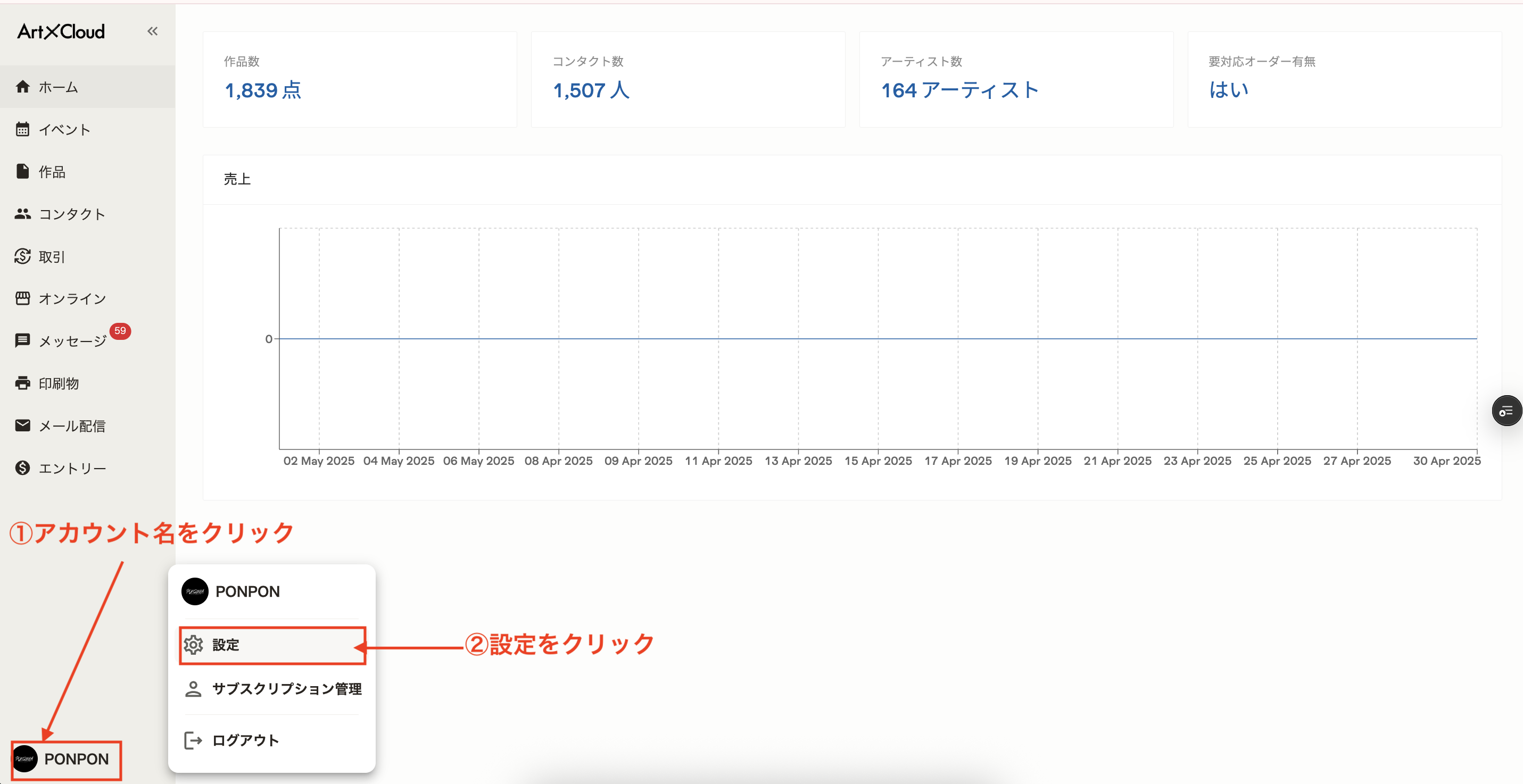
Task: Click the storefront icon for オンライン
Action: (22, 298)
